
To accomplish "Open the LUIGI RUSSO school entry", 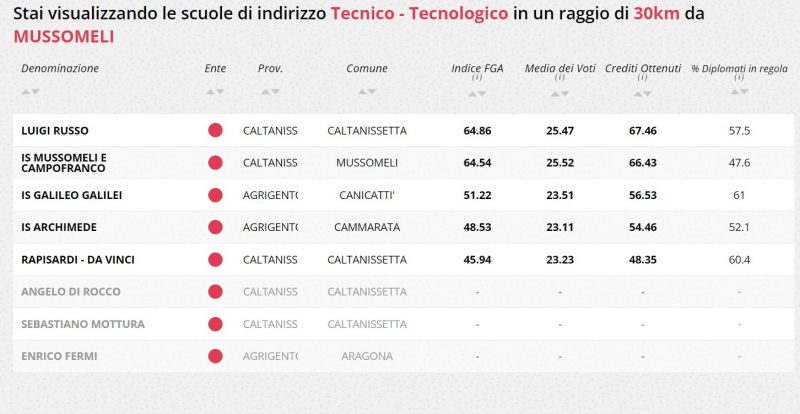I will [x=55, y=131].
